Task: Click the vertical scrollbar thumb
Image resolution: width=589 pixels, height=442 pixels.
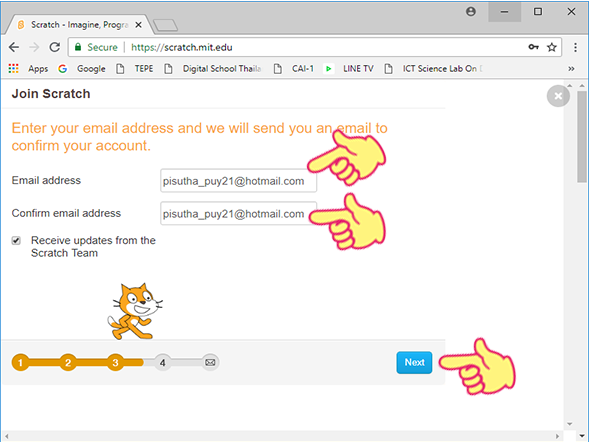Action: [582, 136]
